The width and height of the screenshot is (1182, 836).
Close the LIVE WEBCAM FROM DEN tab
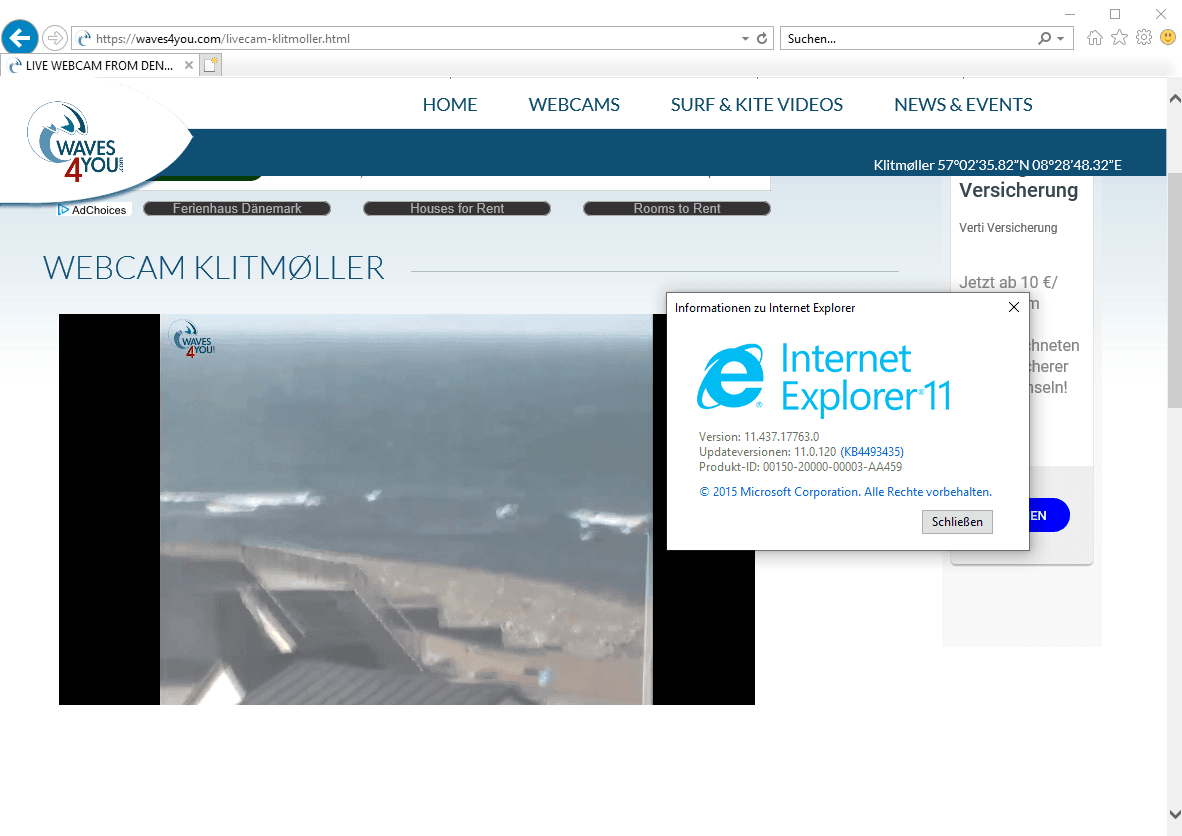coord(189,66)
